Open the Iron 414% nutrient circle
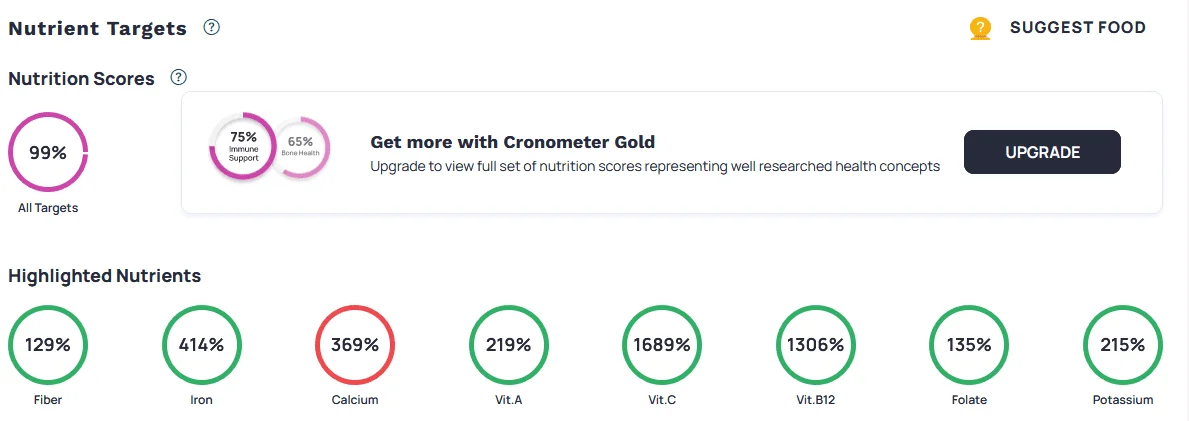Image resolution: width=1189 pixels, height=421 pixels. pyautogui.click(x=201, y=344)
